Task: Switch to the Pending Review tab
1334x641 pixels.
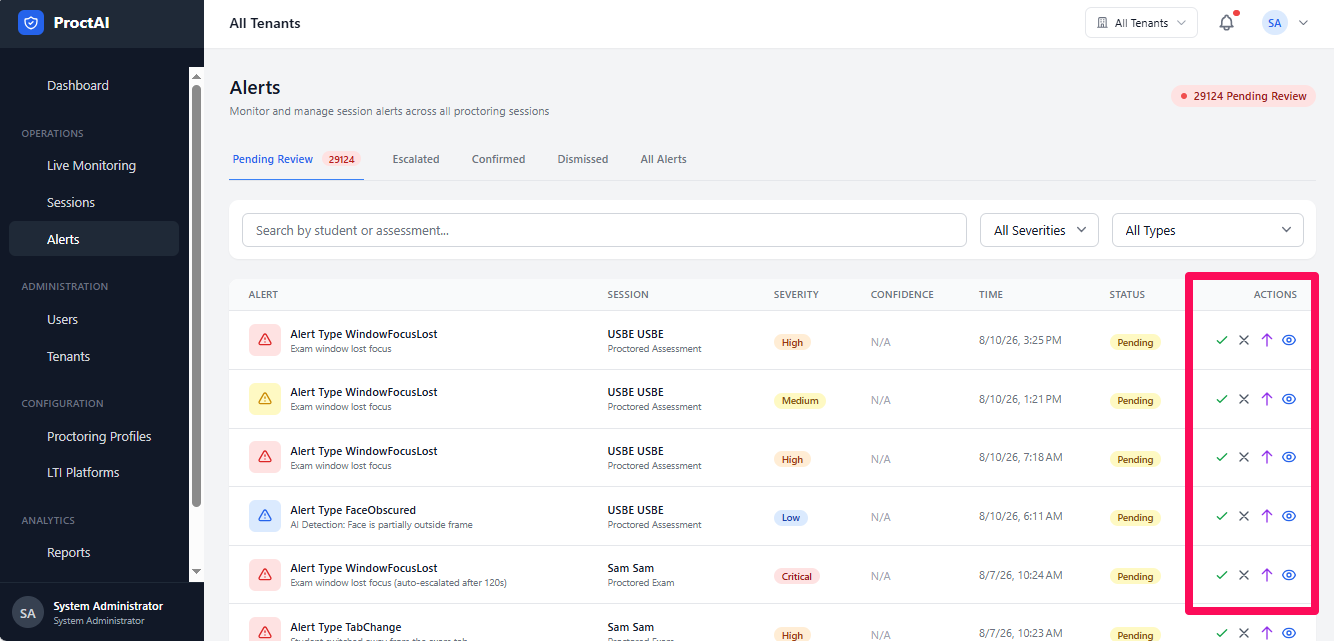Action: click(x=296, y=159)
